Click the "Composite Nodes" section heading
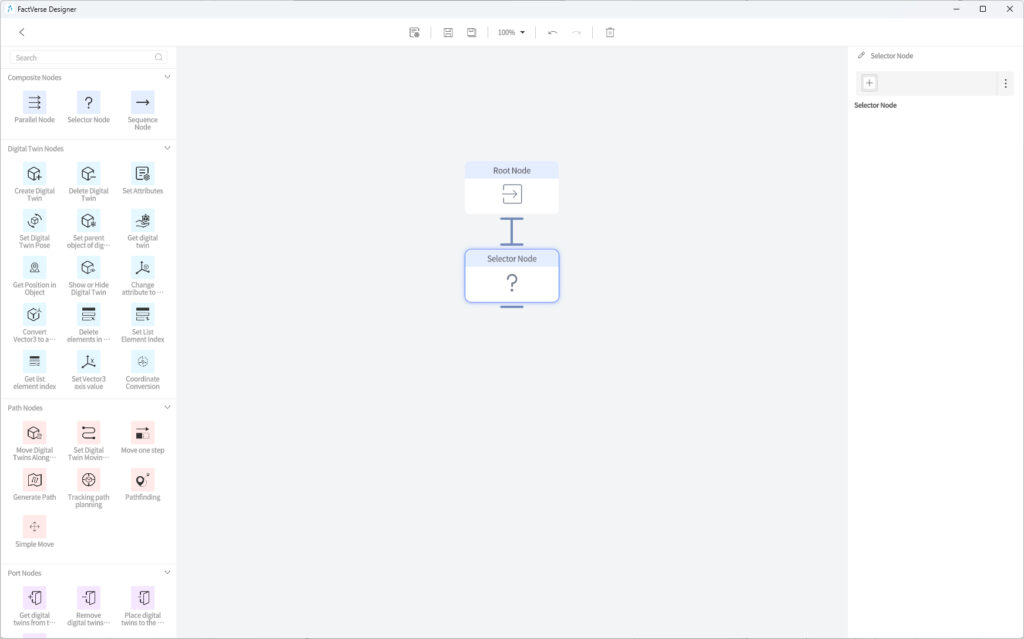 pos(35,77)
